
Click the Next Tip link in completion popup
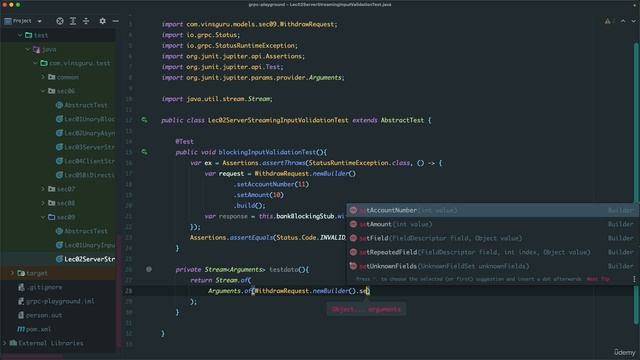tap(598, 279)
